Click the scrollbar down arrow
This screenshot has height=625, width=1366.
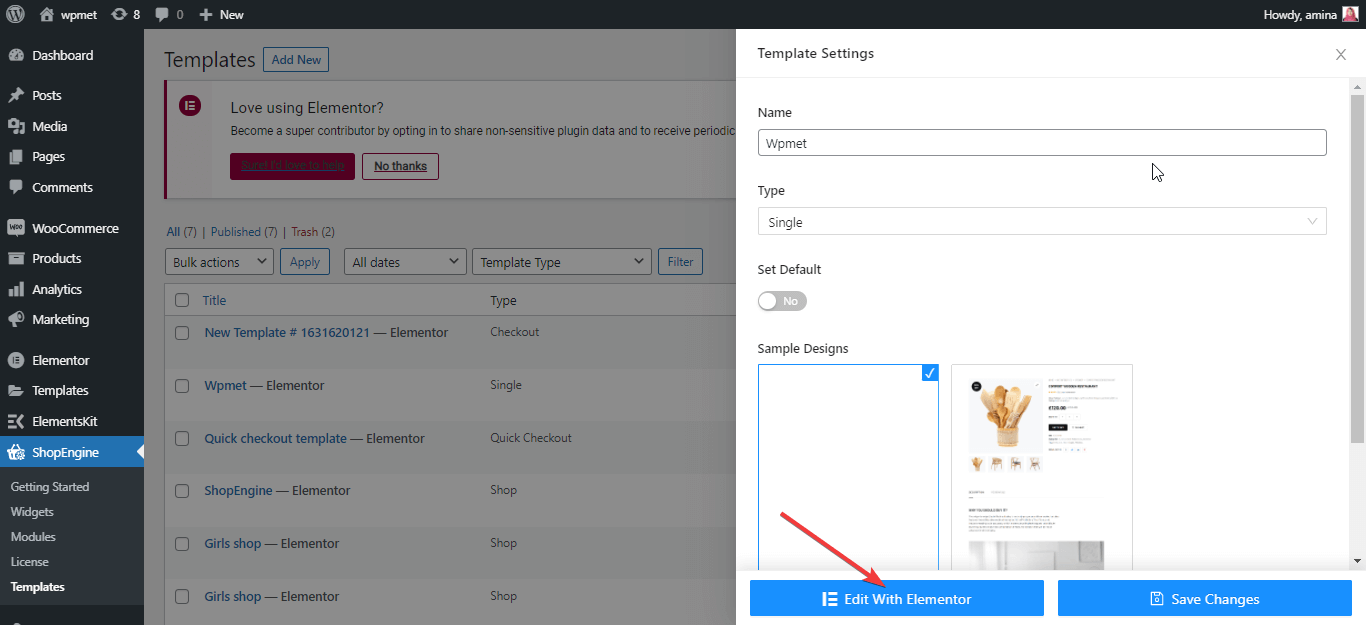(1358, 561)
